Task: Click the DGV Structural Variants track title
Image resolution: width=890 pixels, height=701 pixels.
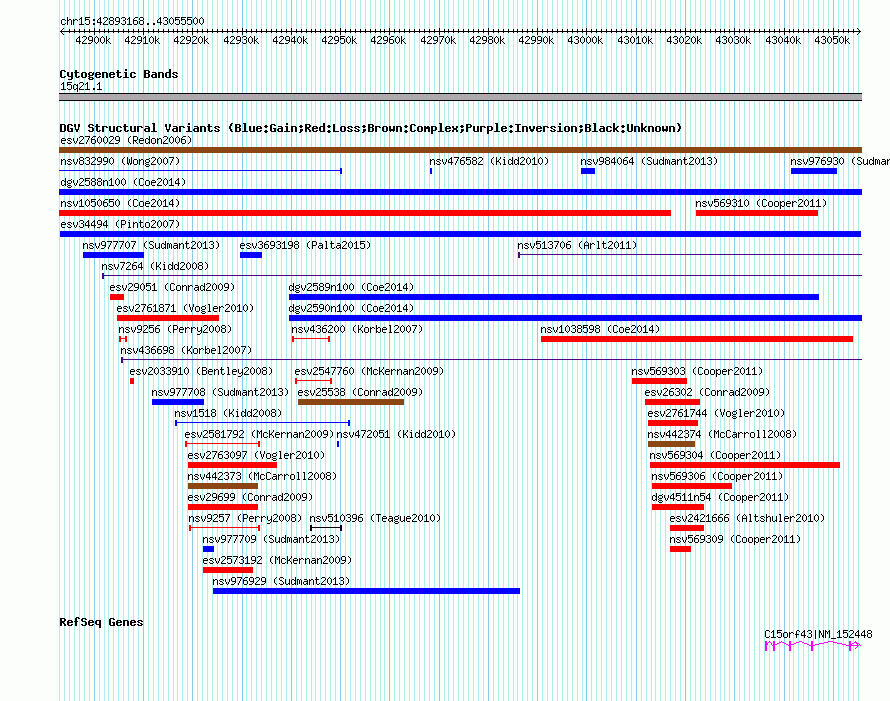Action: [370, 128]
